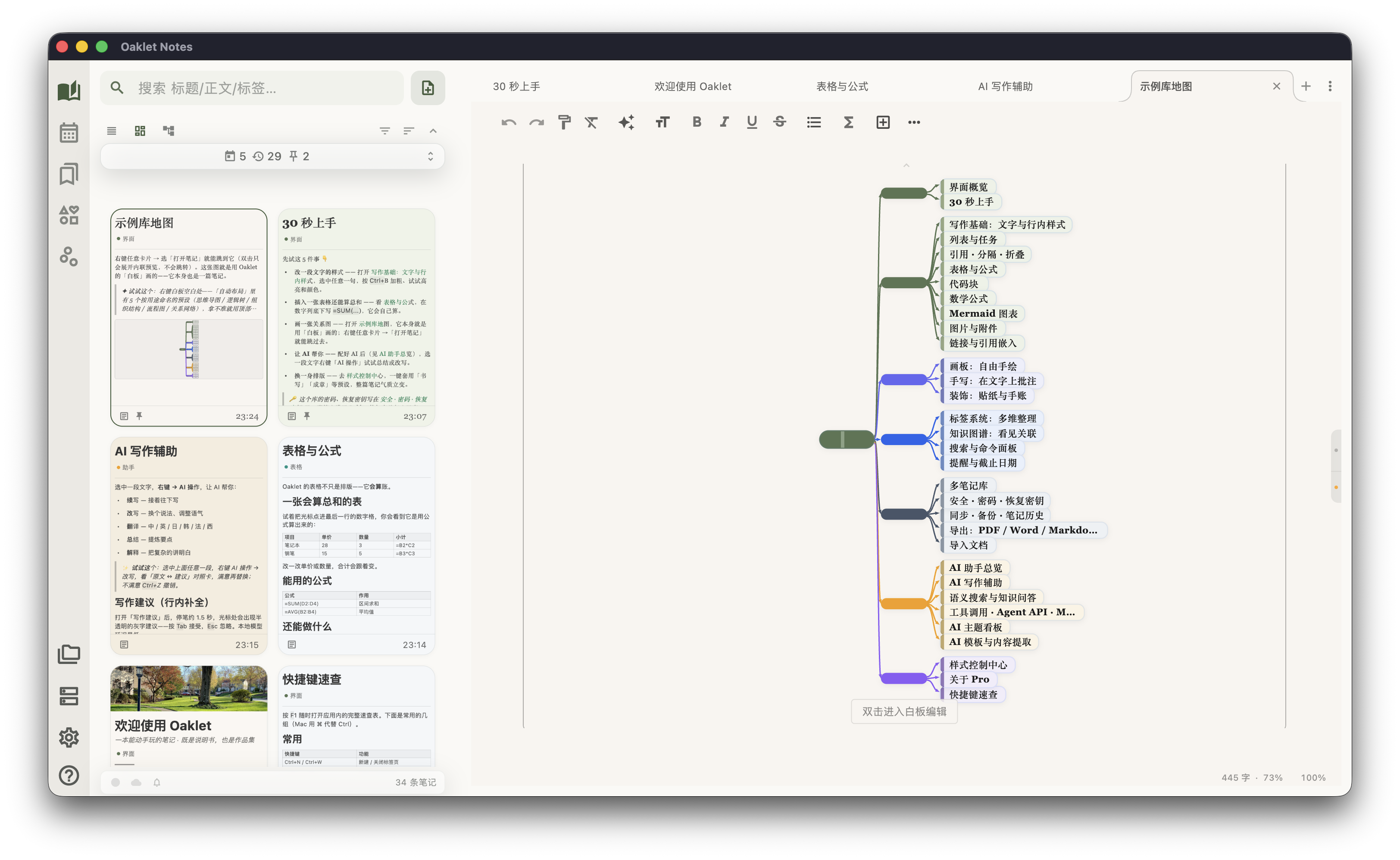
Task: Click the blue branch node in mind map
Action: [904, 439]
